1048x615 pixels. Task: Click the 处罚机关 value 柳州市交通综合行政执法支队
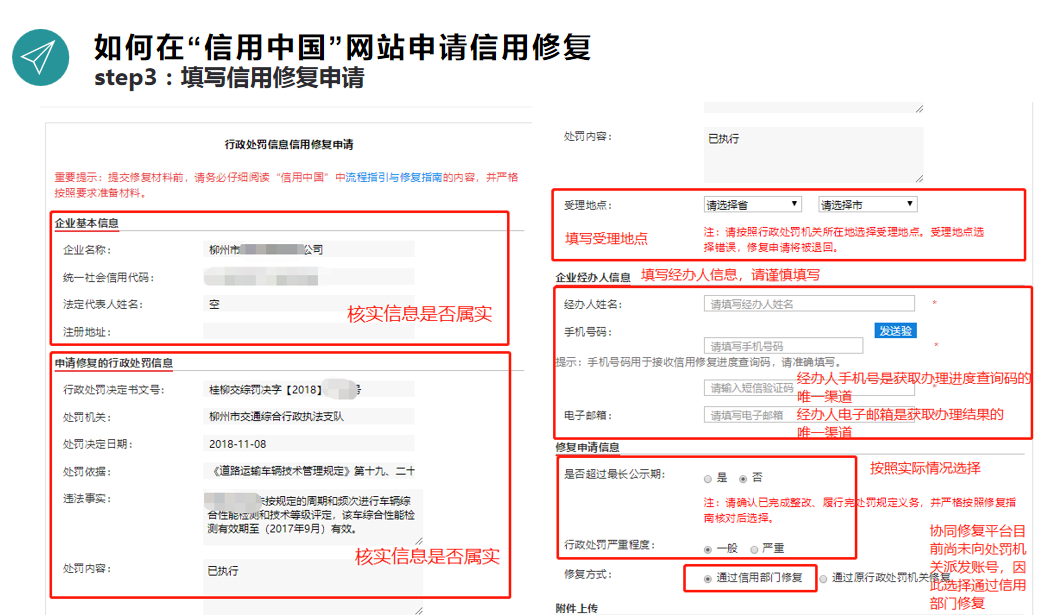coord(309,416)
